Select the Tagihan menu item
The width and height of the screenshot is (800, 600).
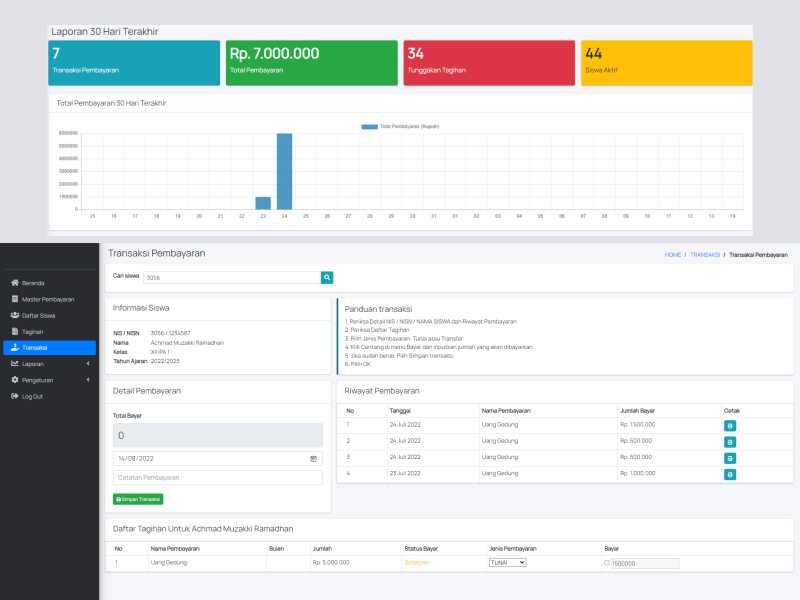coord(32,331)
